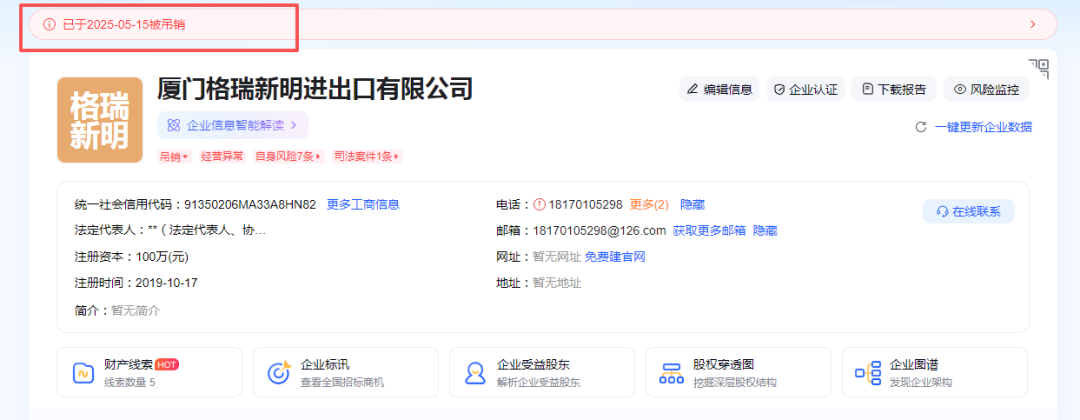Viewport: 1080px width, 420px height.
Task: Expand the 吊销 status tag
Action: (x=174, y=156)
